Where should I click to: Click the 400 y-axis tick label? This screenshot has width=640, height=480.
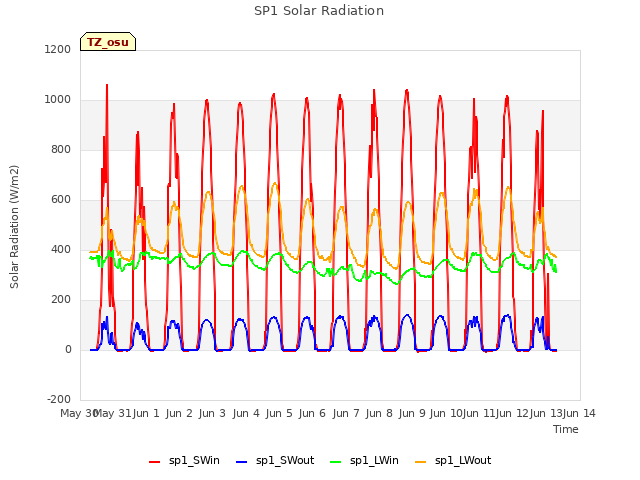point(61,249)
